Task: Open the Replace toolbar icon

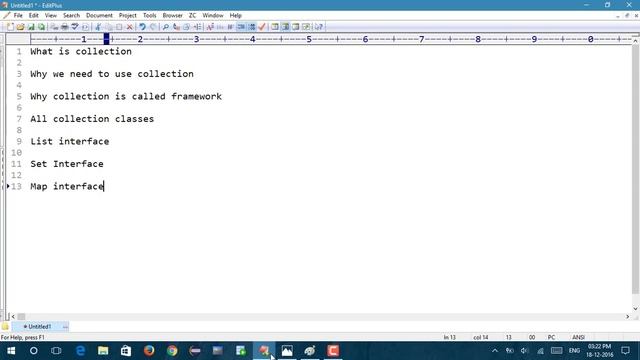Action: coord(176,27)
